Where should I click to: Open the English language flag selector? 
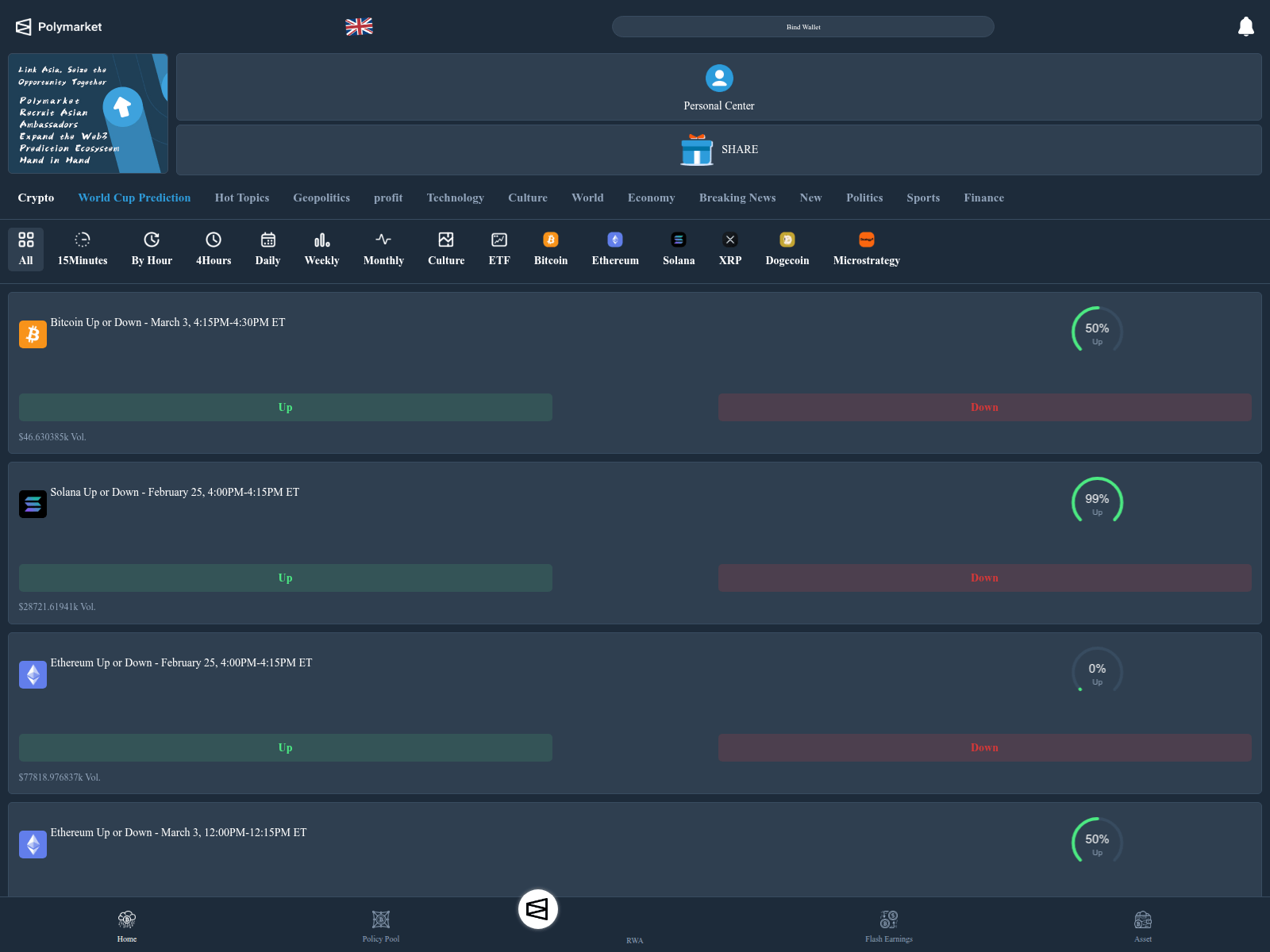coord(360,26)
